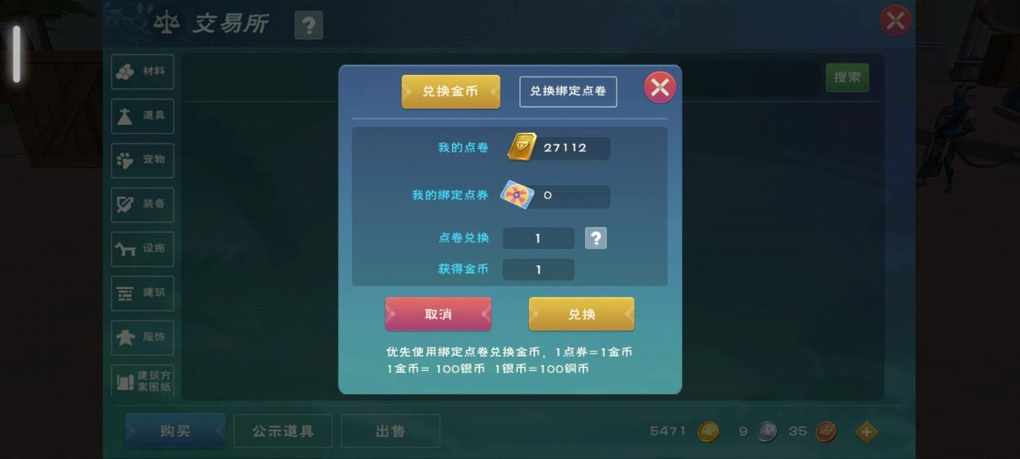Click the 点卷兑换 amount input field
Viewport: 1020px width, 459px height.
pos(538,238)
